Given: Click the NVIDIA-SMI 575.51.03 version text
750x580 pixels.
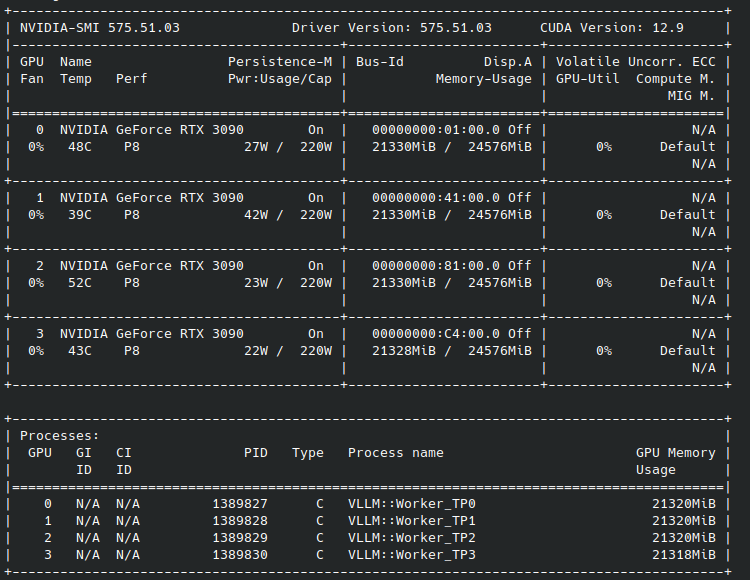Looking at the screenshot, I should tap(100, 28).
